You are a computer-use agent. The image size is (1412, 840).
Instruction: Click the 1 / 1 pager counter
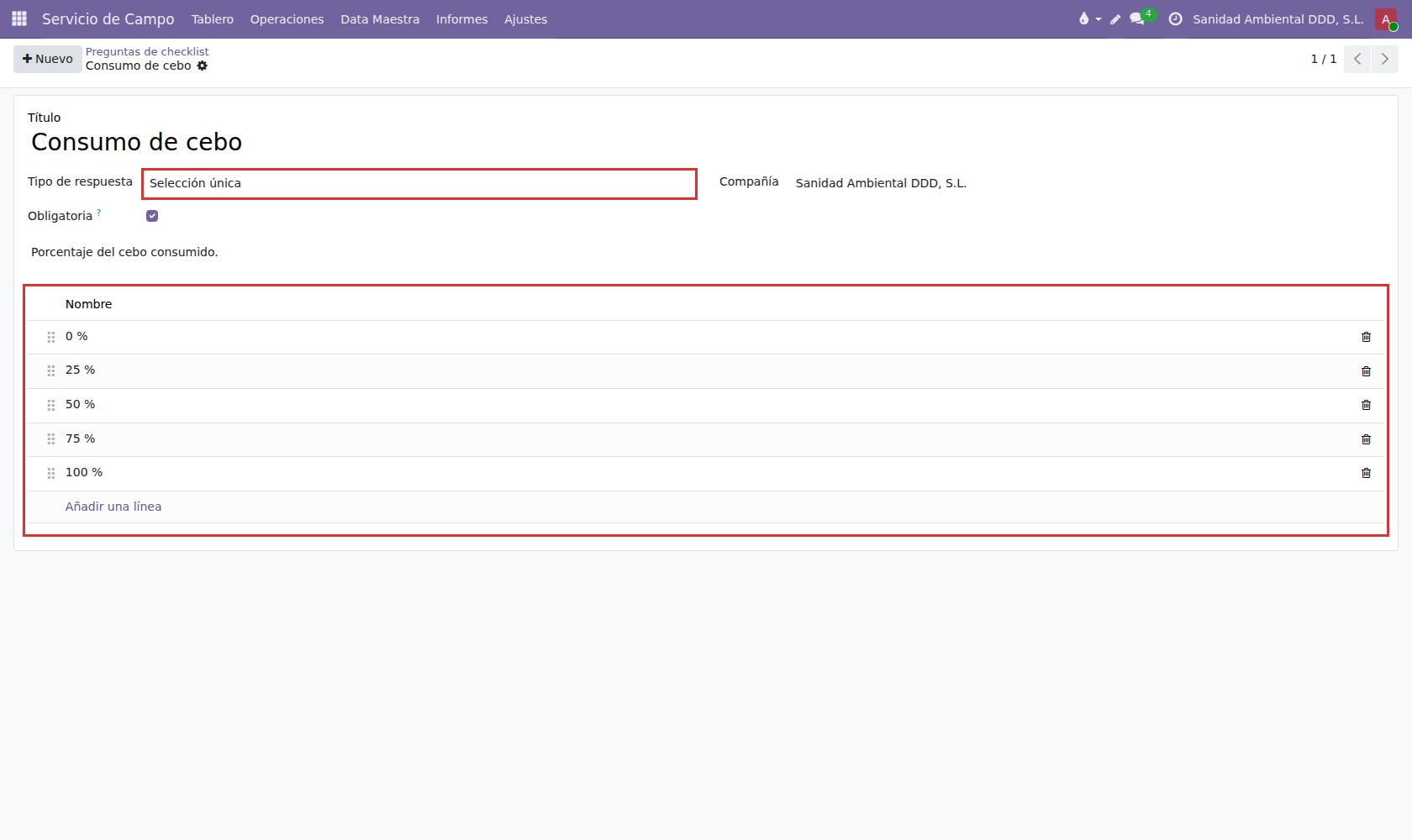1324,59
